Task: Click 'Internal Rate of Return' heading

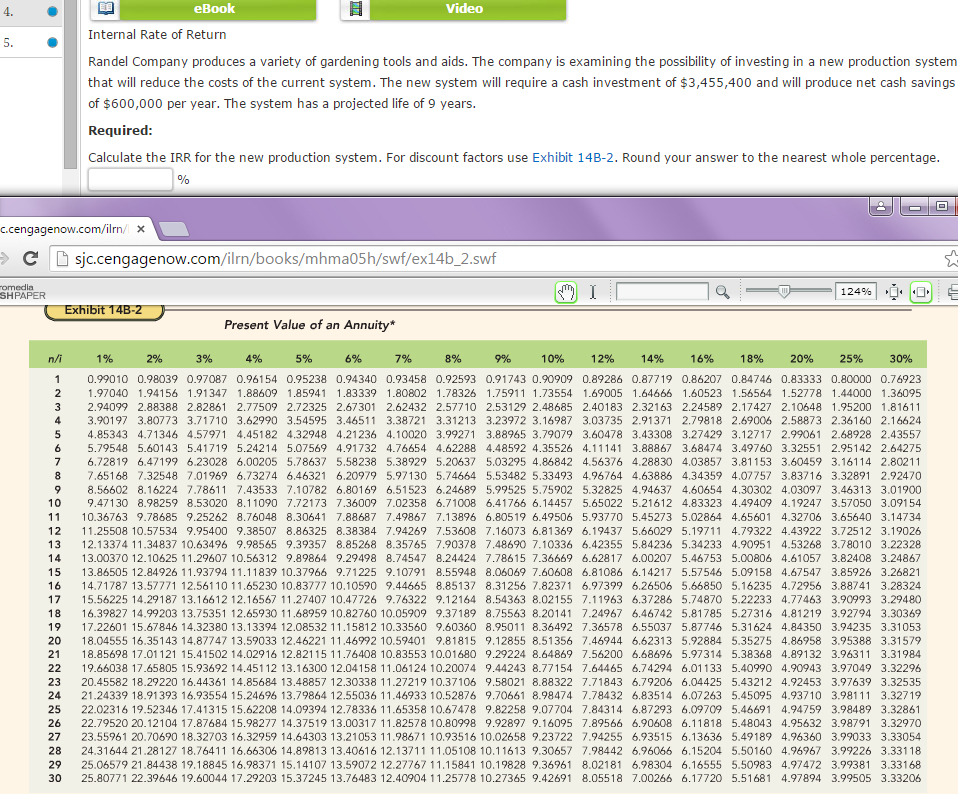Action: (x=157, y=35)
